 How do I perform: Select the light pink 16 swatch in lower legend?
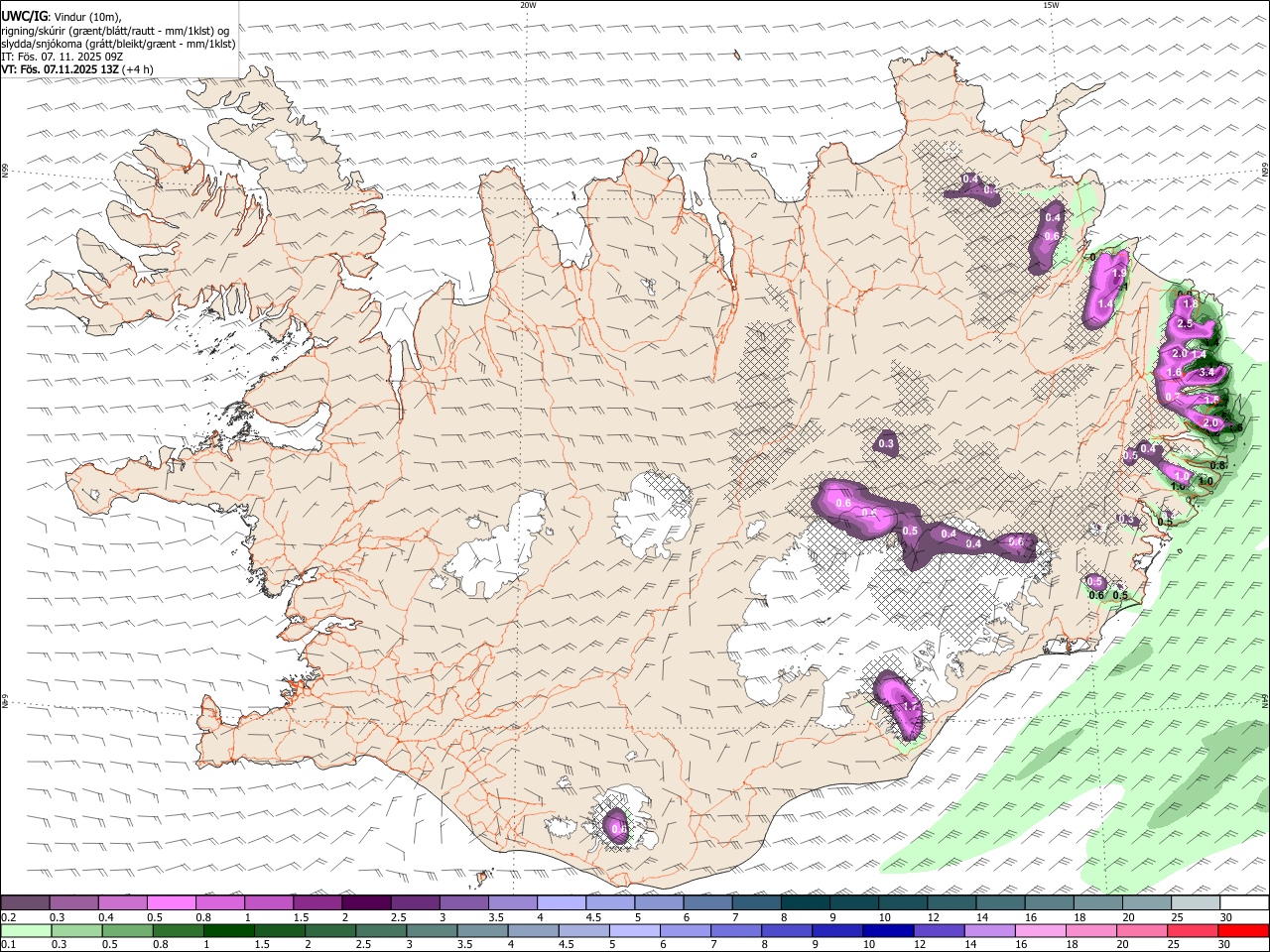[x=1041, y=930]
